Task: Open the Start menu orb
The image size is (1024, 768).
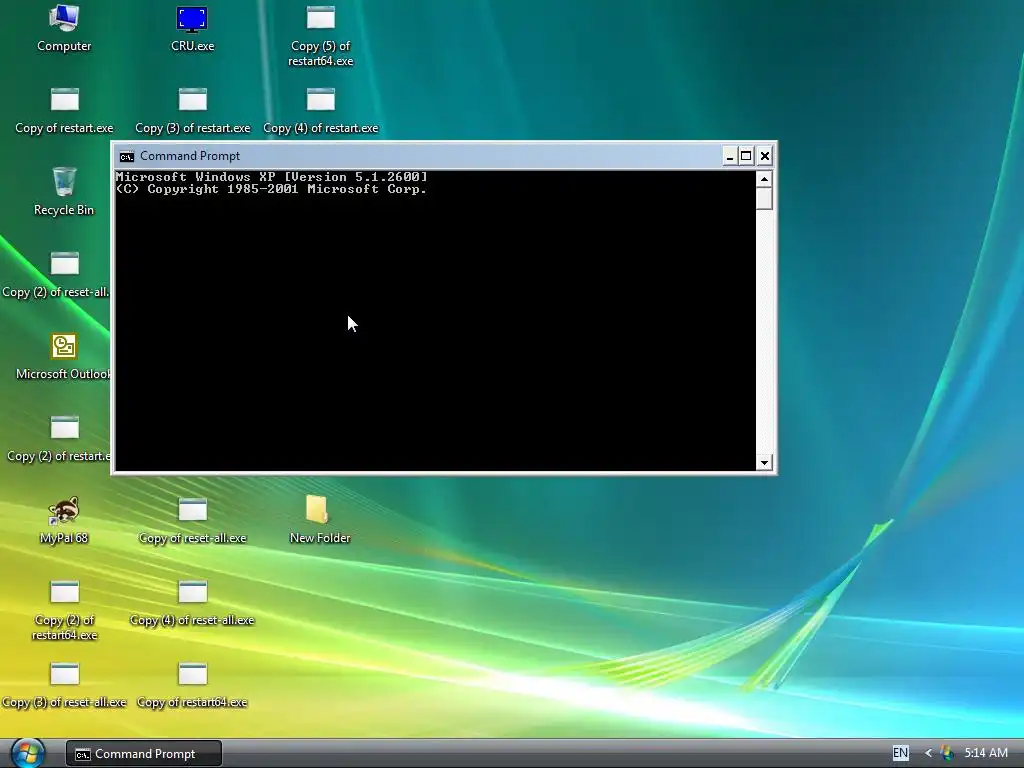Action: (27, 753)
